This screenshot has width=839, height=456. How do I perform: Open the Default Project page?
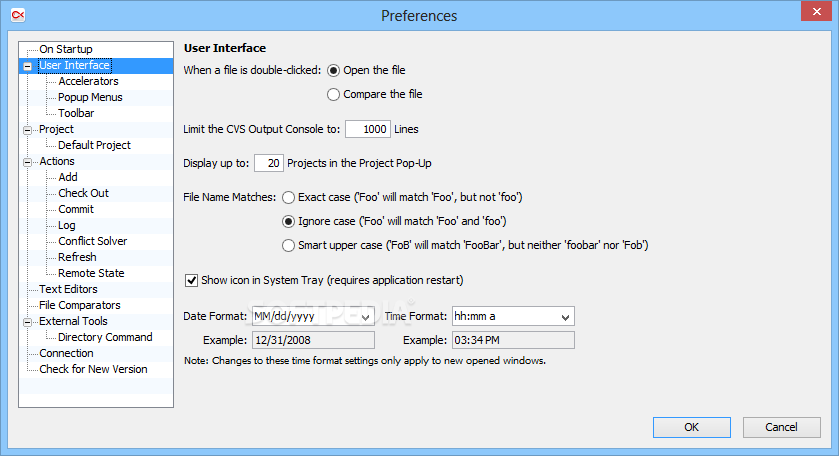click(94, 146)
